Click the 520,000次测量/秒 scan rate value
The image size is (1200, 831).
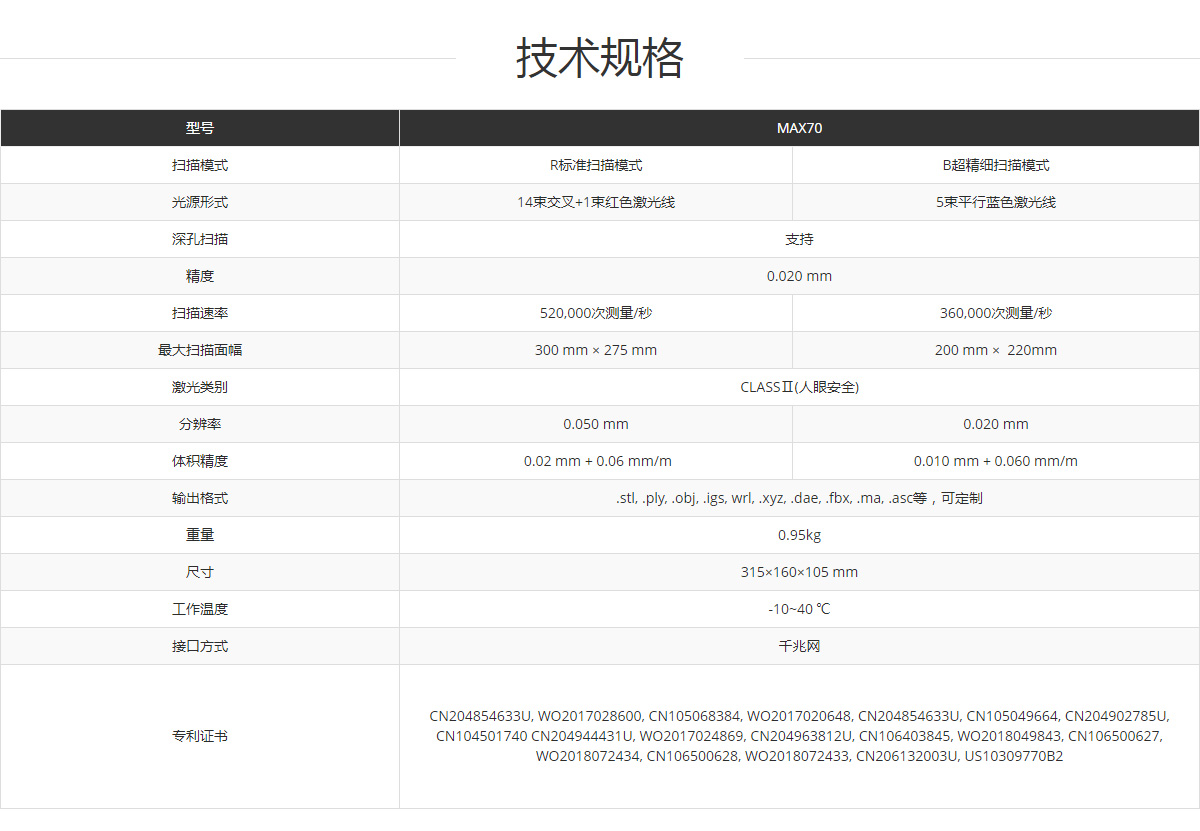click(x=596, y=313)
